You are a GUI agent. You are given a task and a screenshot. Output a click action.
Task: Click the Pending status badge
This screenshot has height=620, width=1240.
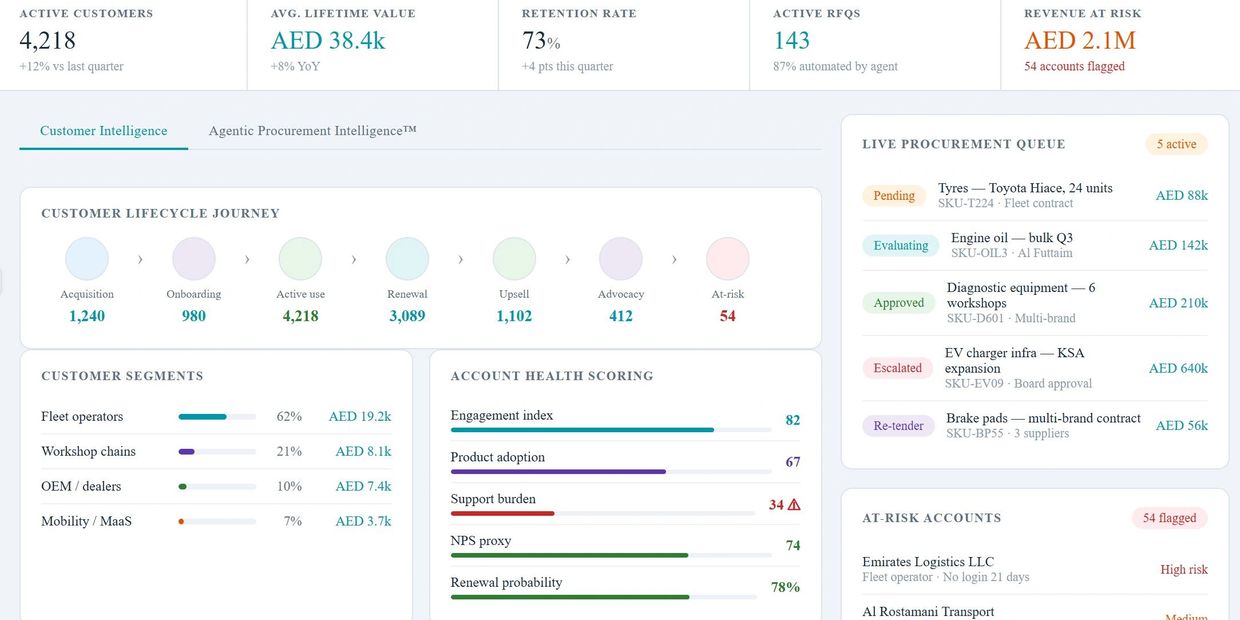pyautogui.click(x=894, y=196)
